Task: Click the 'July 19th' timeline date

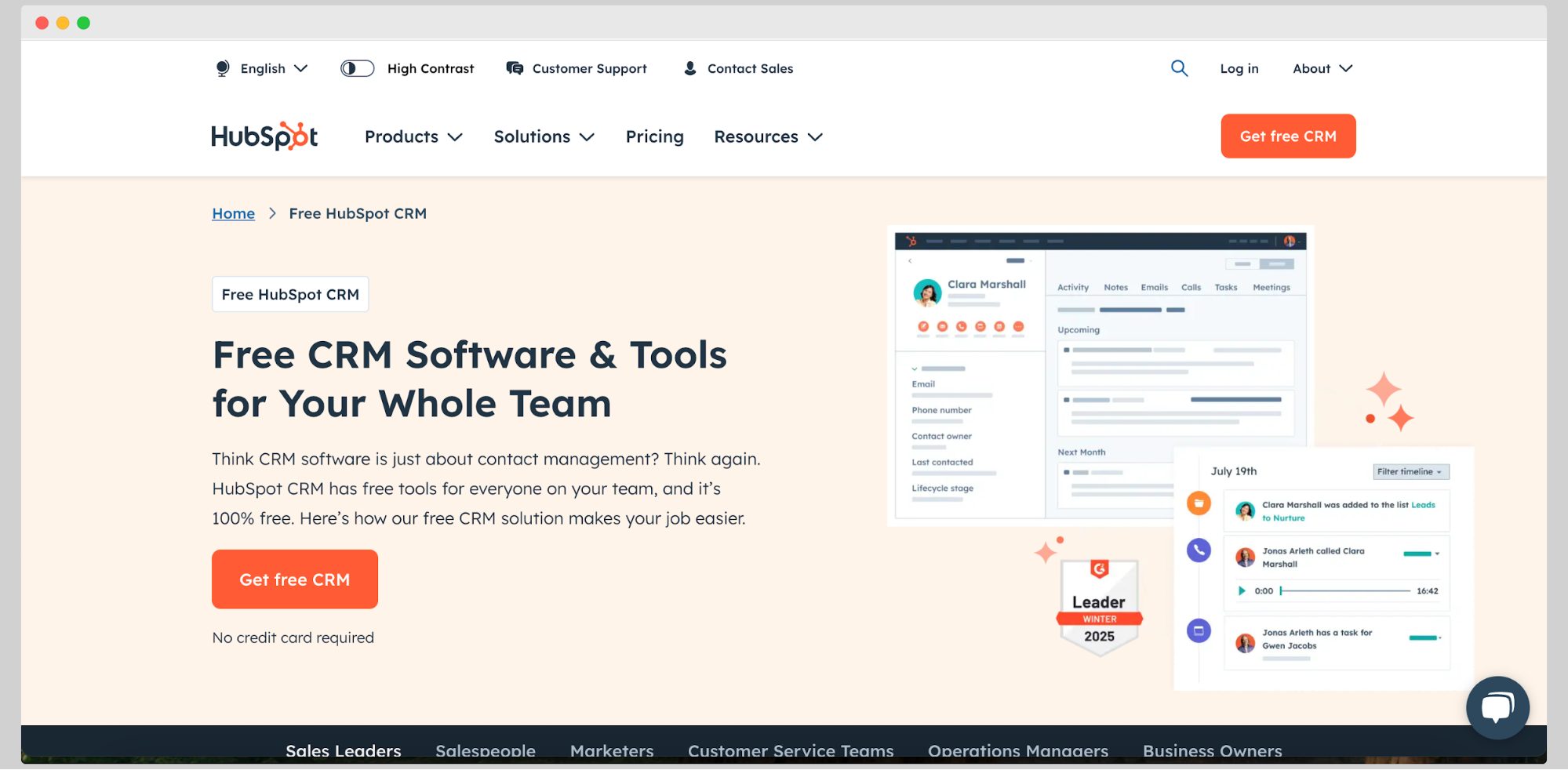Action: click(x=1233, y=471)
